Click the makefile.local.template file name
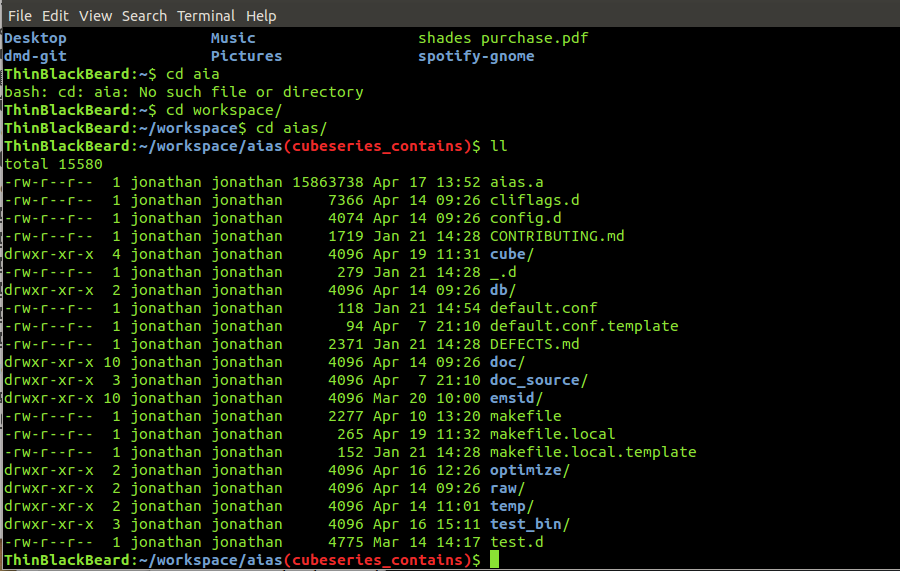The image size is (900, 571). [x=593, y=452]
